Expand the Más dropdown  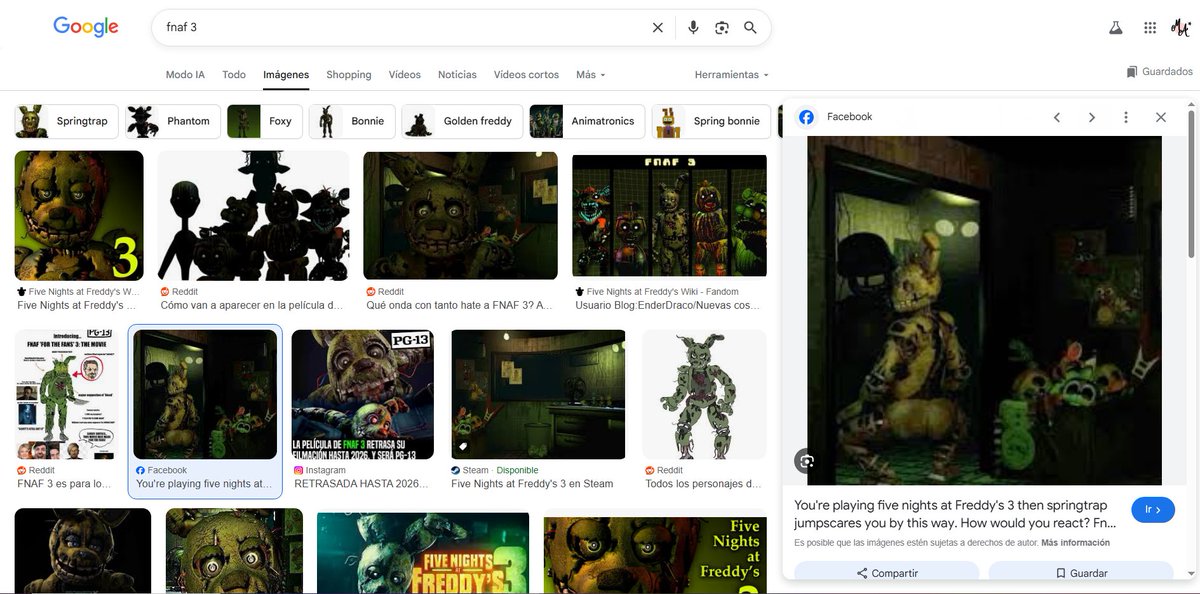click(x=591, y=75)
